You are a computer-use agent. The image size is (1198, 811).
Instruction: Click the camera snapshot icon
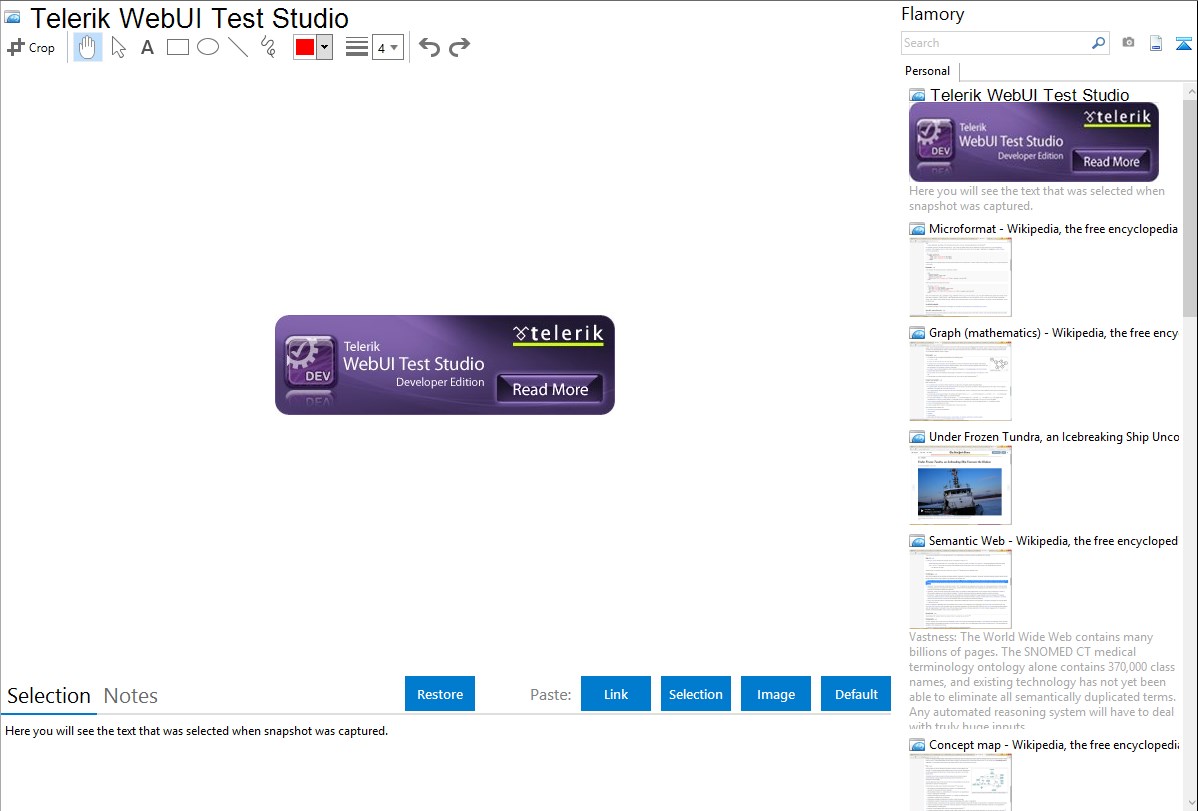(1128, 43)
